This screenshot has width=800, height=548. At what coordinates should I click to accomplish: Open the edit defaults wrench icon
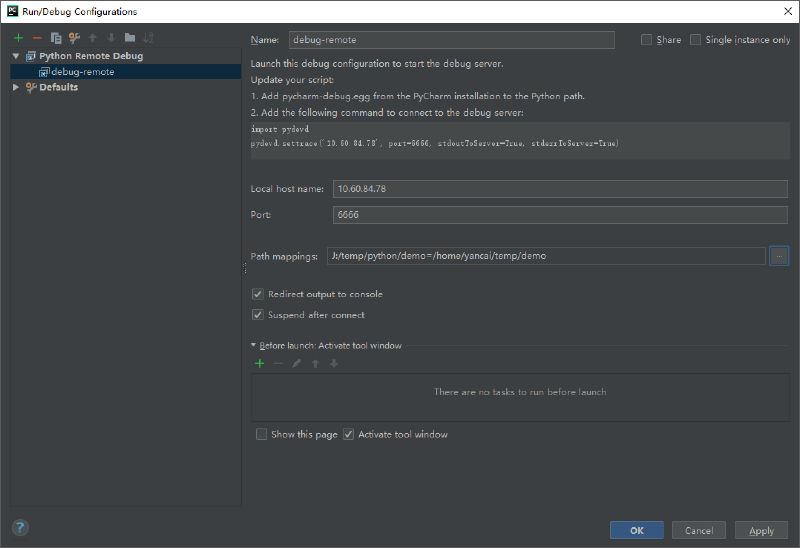pyautogui.click(x=74, y=38)
